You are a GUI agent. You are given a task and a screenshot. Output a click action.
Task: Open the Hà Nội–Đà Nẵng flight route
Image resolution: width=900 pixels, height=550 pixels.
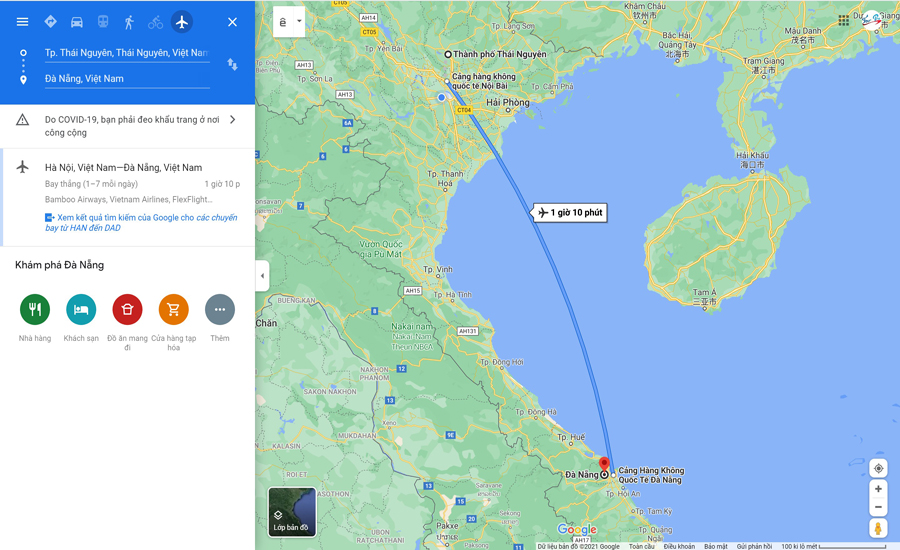(x=127, y=197)
